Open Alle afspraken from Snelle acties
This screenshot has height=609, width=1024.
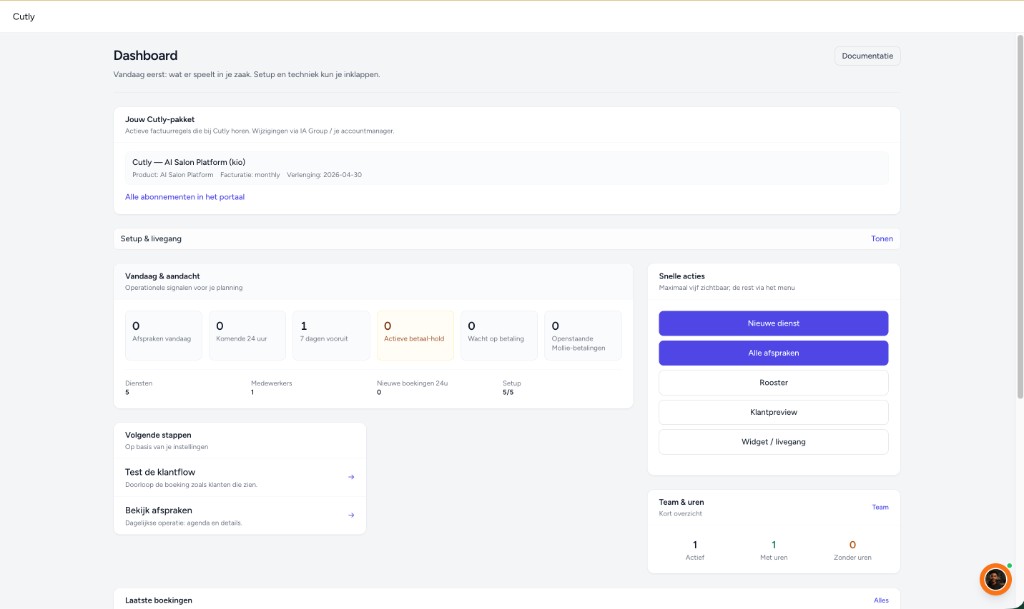pos(773,352)
